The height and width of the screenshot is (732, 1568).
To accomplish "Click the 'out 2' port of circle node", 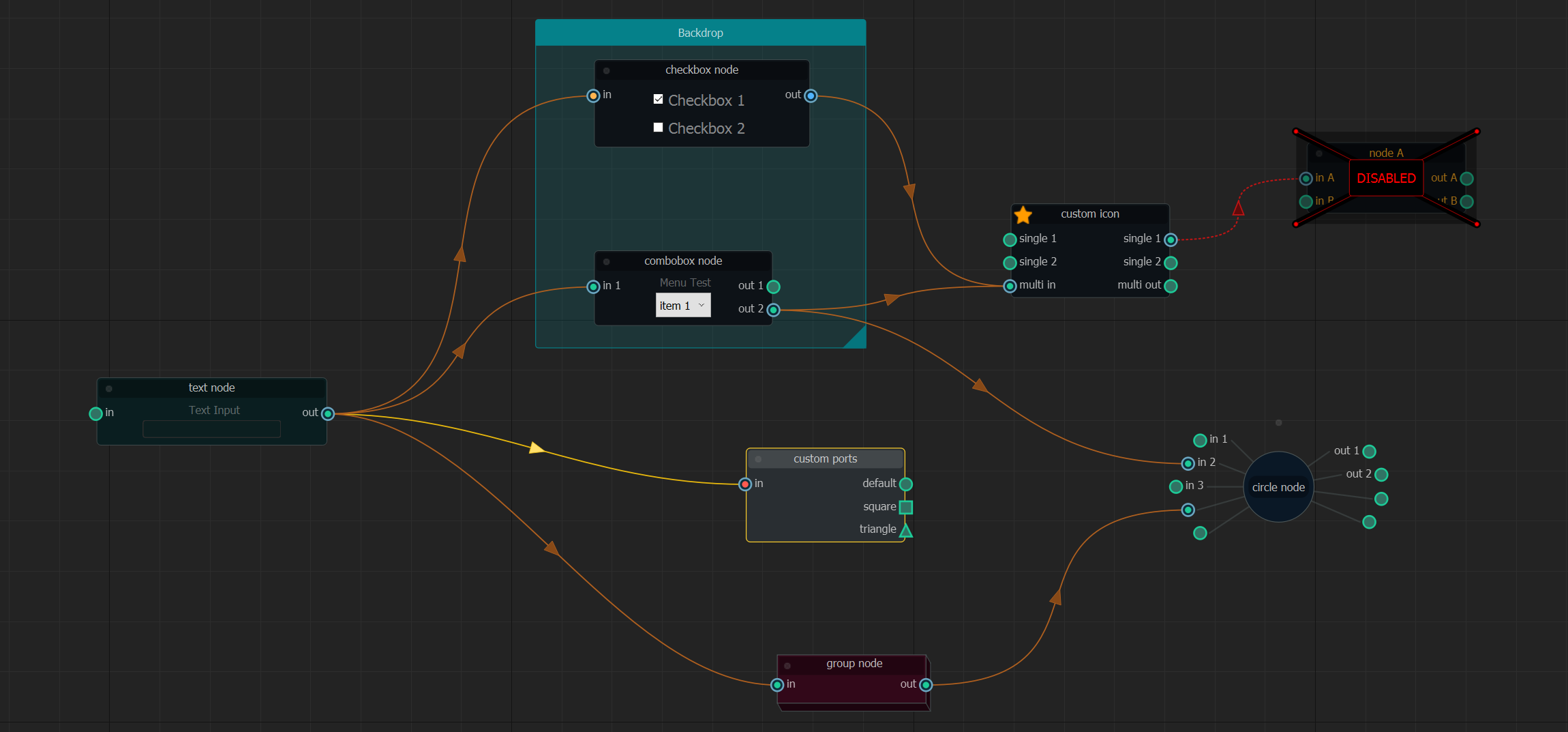I will pos(1381,475).
